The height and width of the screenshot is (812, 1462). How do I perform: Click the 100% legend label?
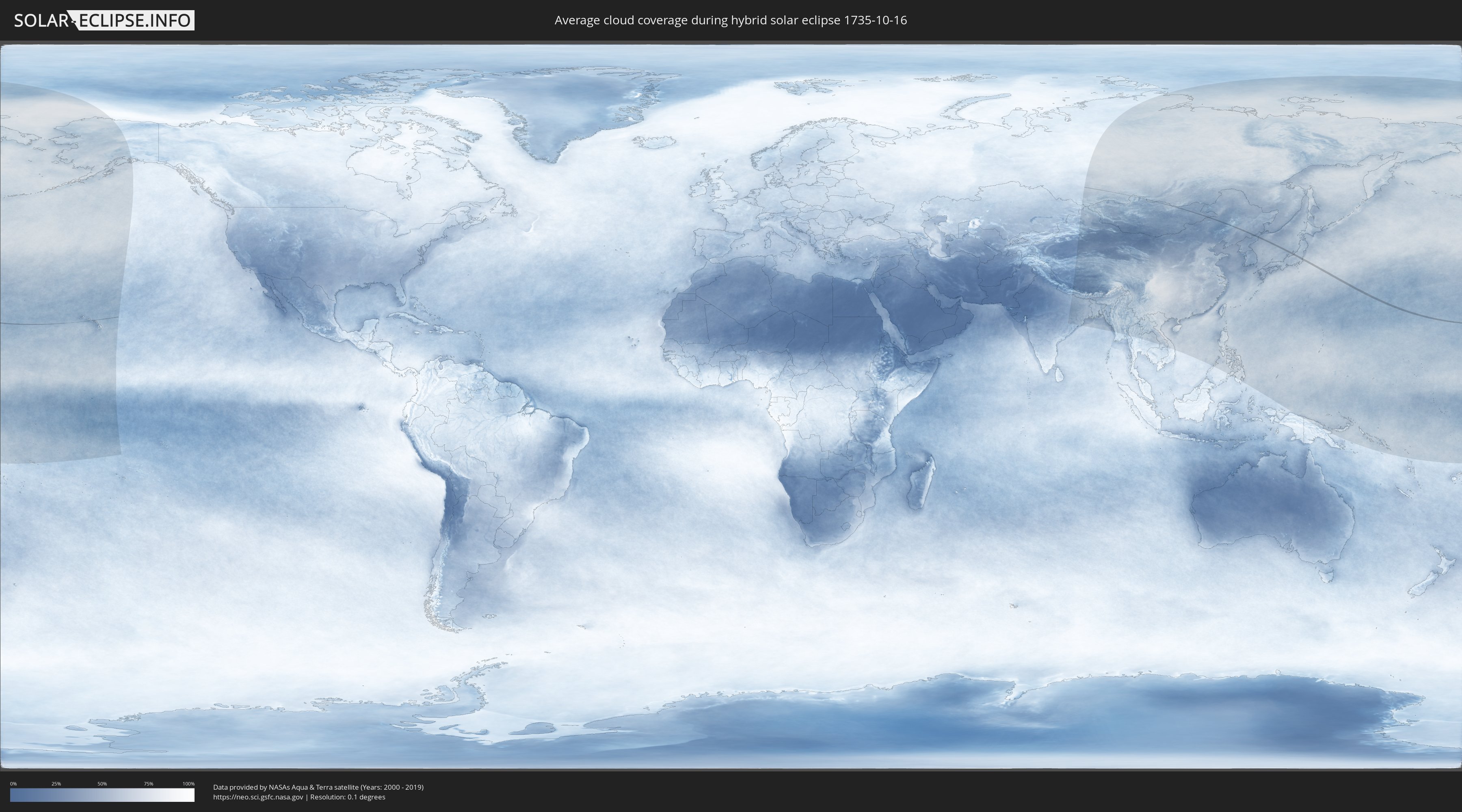[188, 784]
